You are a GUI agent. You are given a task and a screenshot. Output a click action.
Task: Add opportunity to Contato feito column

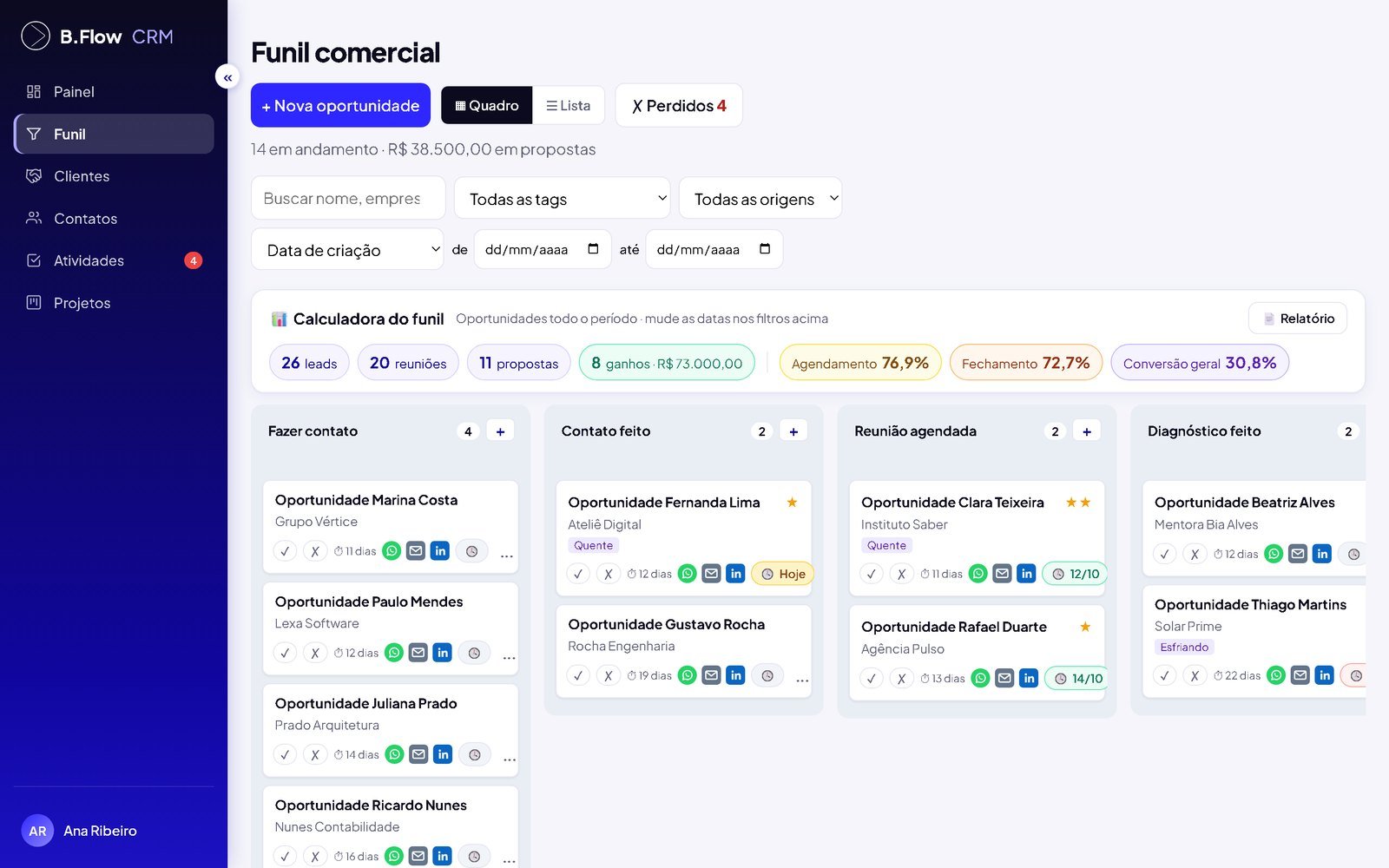click(793, 431)
